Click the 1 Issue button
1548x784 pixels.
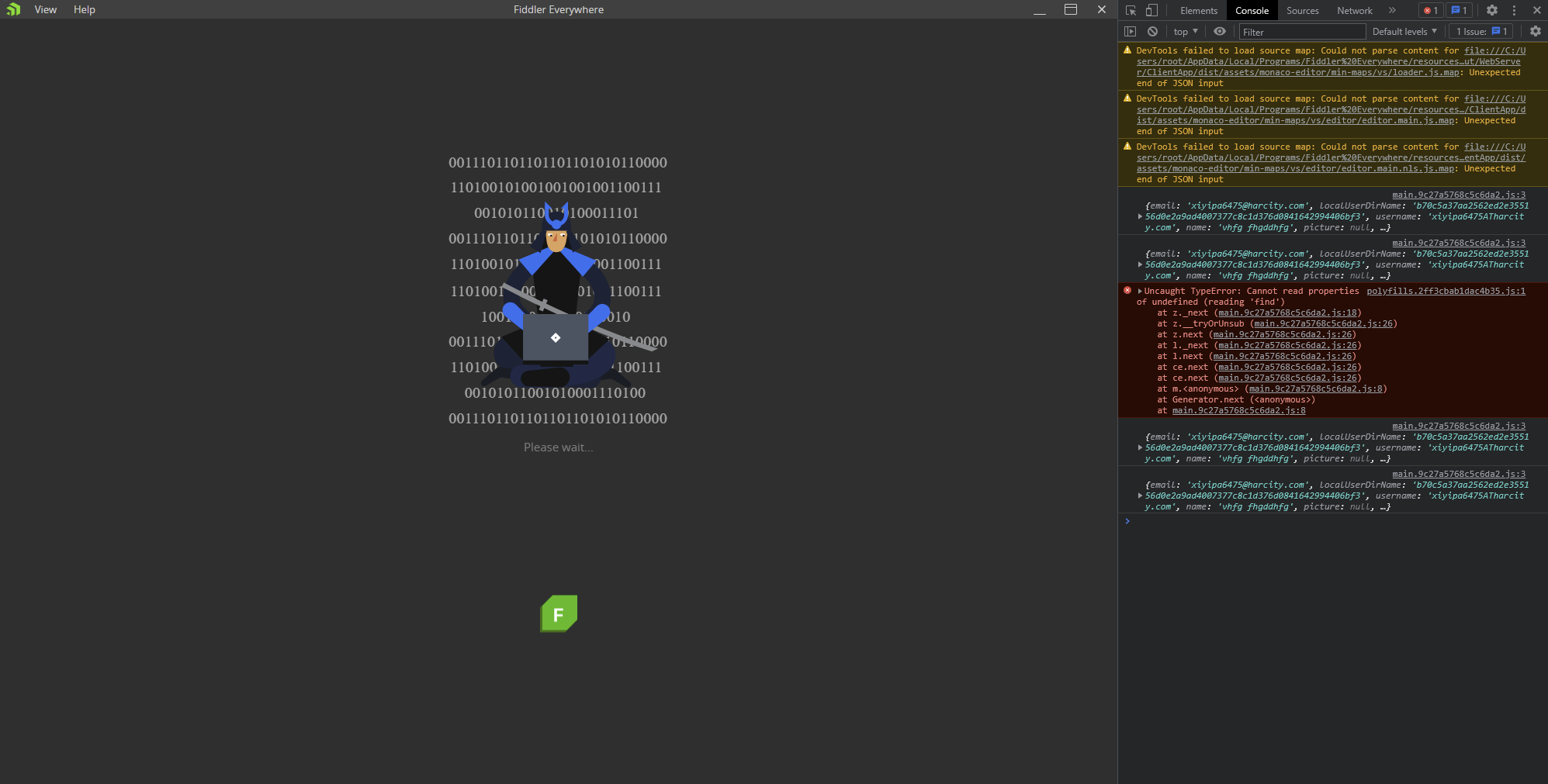point(1481,32)
